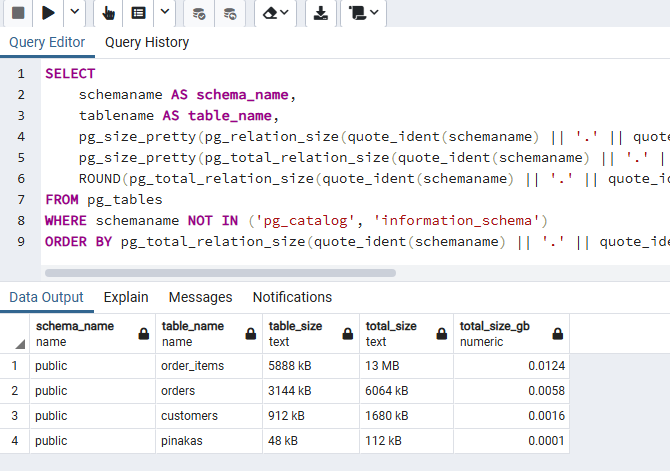Select the total_size column header
Viewport: 670px width, 471px height.
click(x=406, y=334)
